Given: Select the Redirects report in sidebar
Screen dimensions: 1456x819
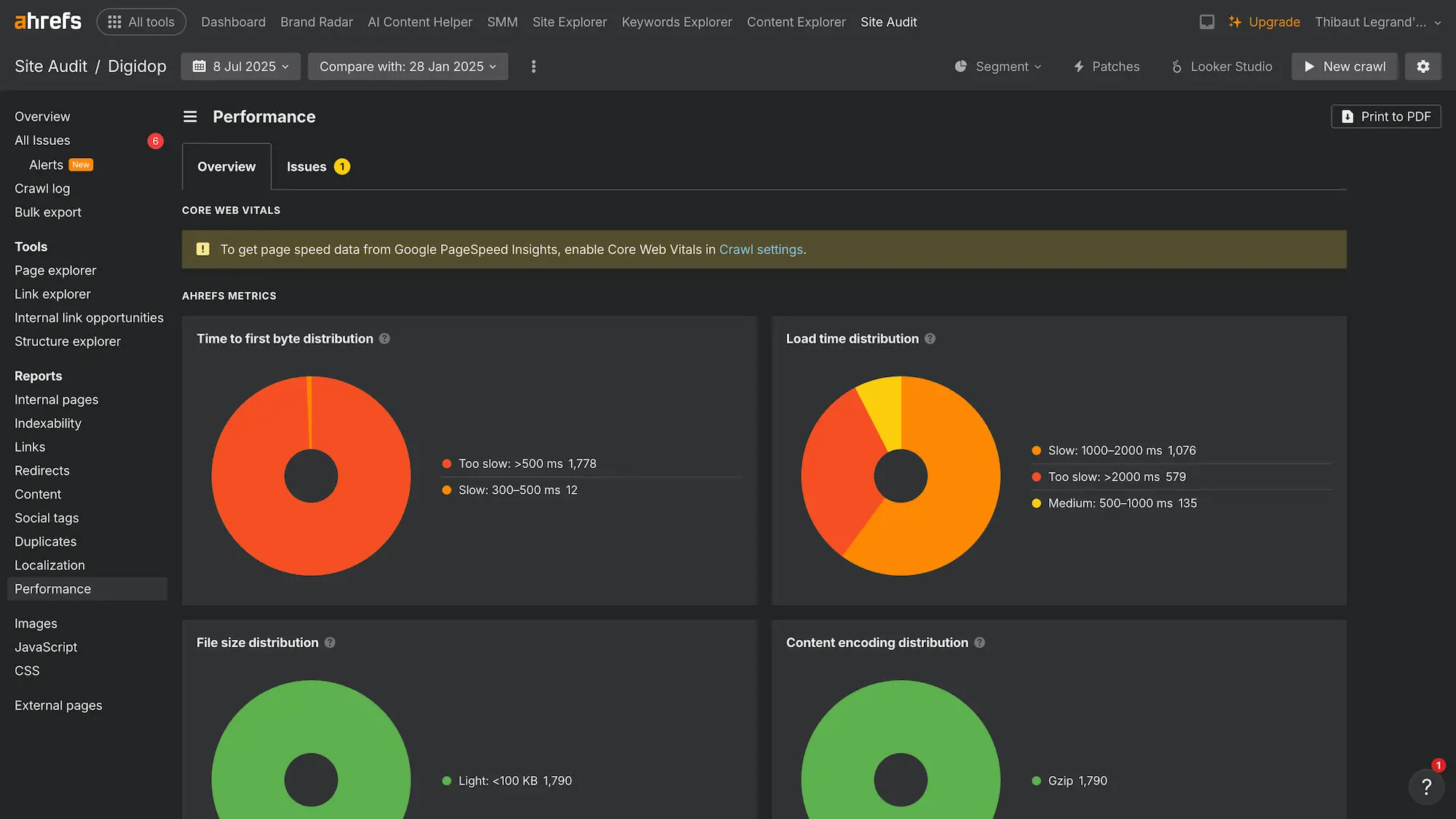Looking at the screenshot, I should 41,470.
